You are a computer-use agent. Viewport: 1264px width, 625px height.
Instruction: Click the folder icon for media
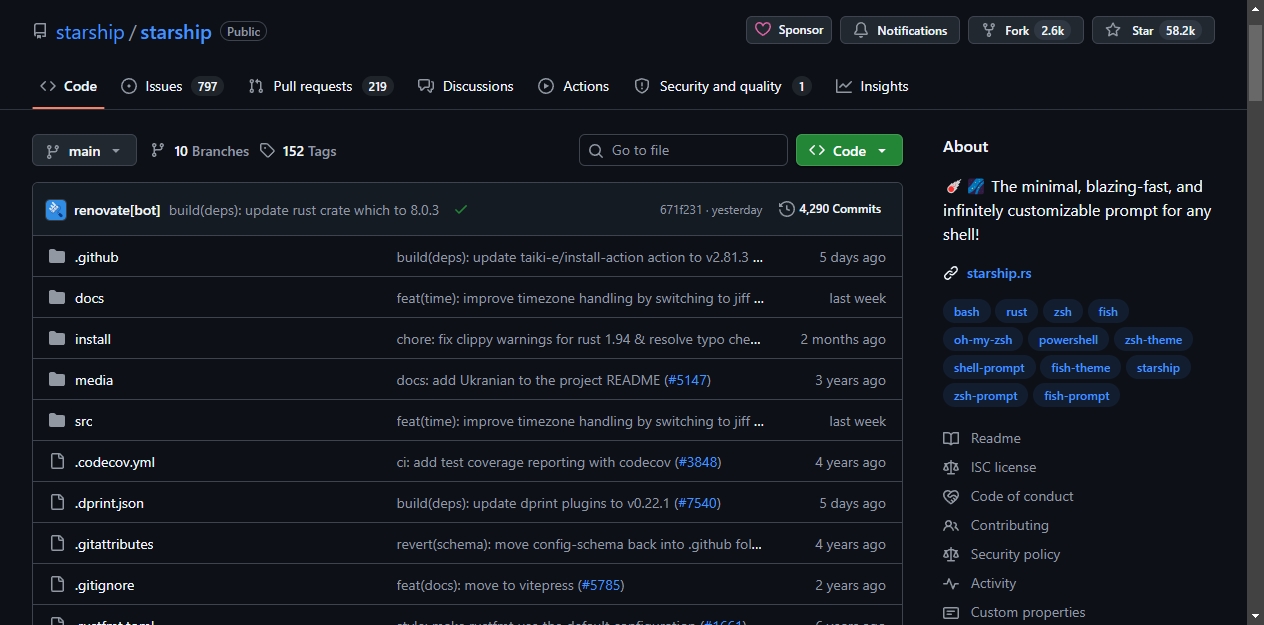pyautogui.click(x=57, y=380)
